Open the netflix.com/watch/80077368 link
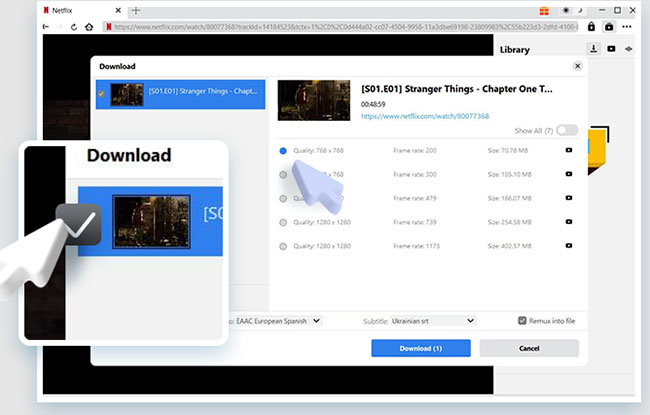 [x=425, y=116]
